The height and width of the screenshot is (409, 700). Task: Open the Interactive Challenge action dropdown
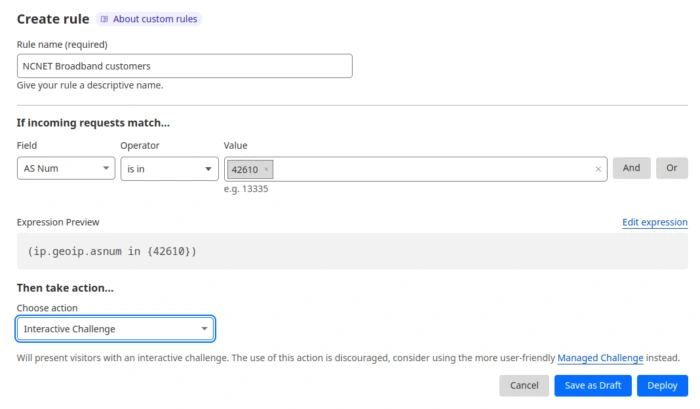[115, 329]
